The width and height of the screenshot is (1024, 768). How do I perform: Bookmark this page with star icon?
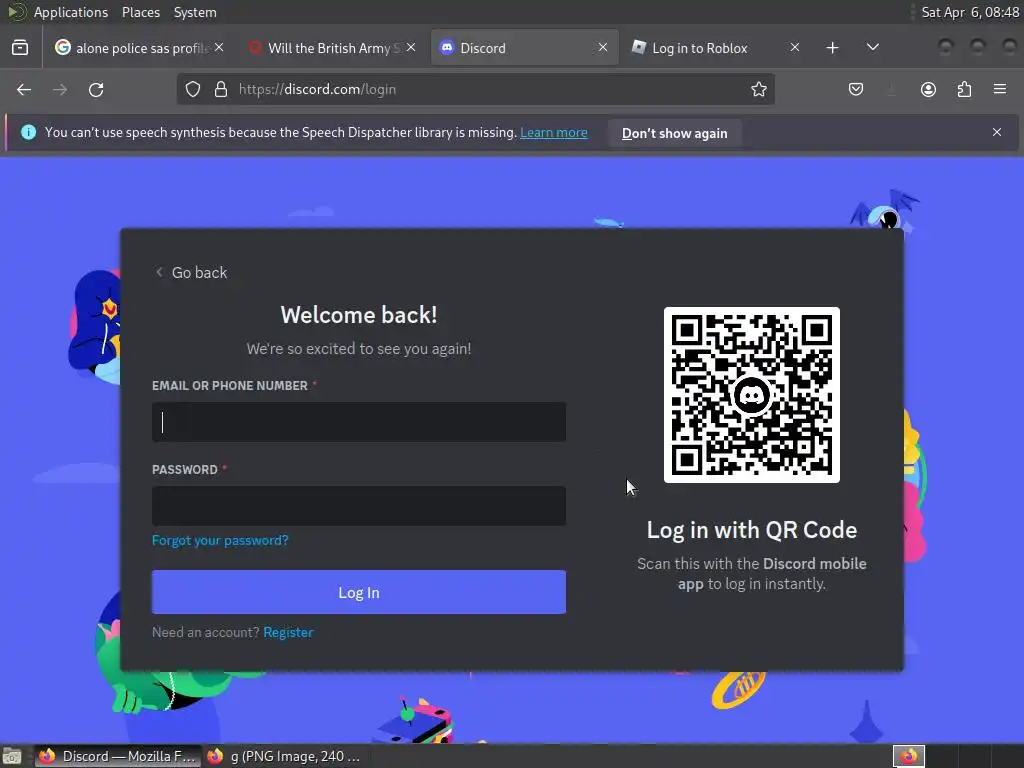pyautogui.click(x=758, y=89)
